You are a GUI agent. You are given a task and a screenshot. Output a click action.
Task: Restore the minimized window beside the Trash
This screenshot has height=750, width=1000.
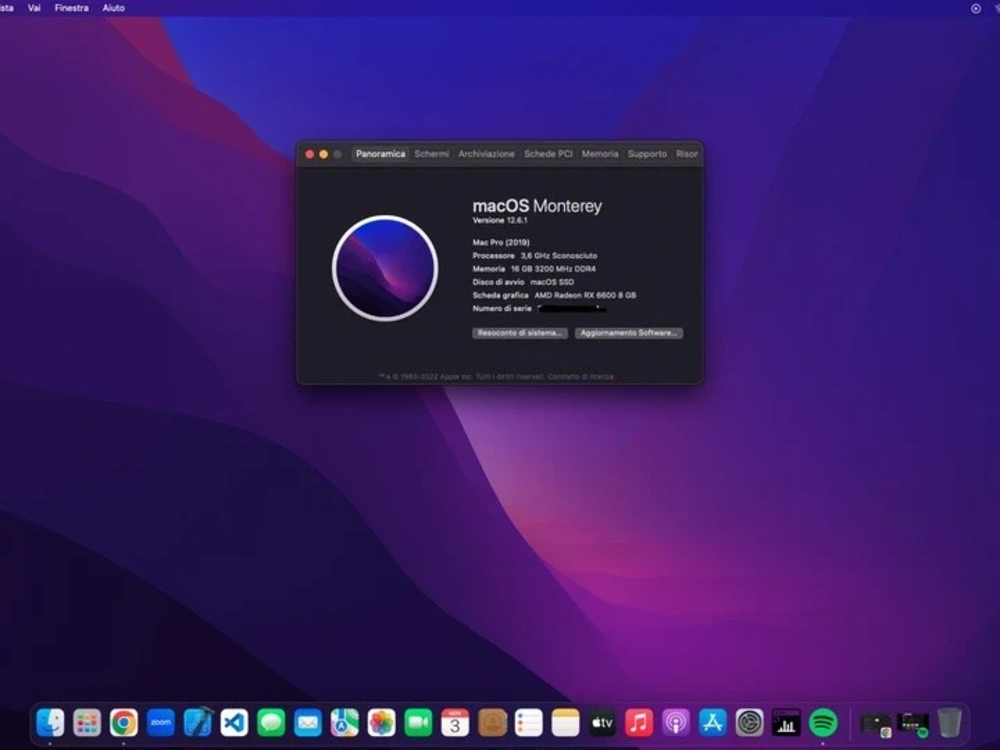point(913,724)
